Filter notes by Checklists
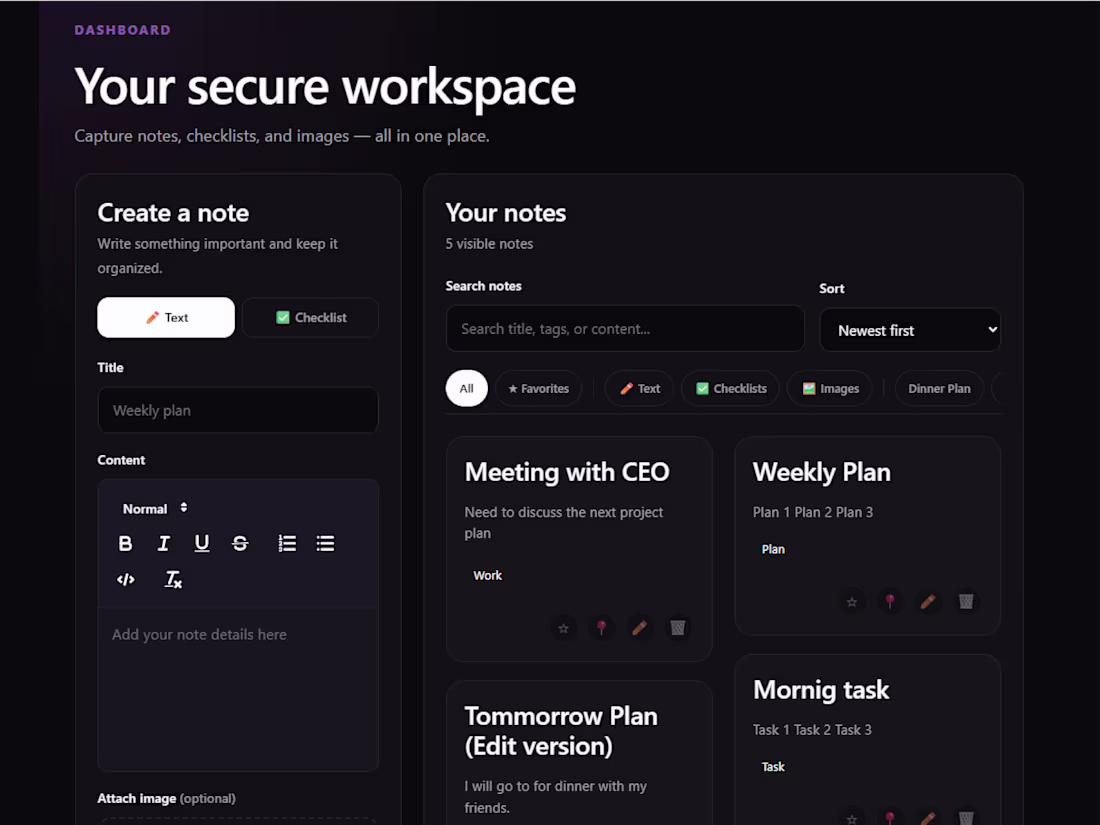 tap(730, 388)
